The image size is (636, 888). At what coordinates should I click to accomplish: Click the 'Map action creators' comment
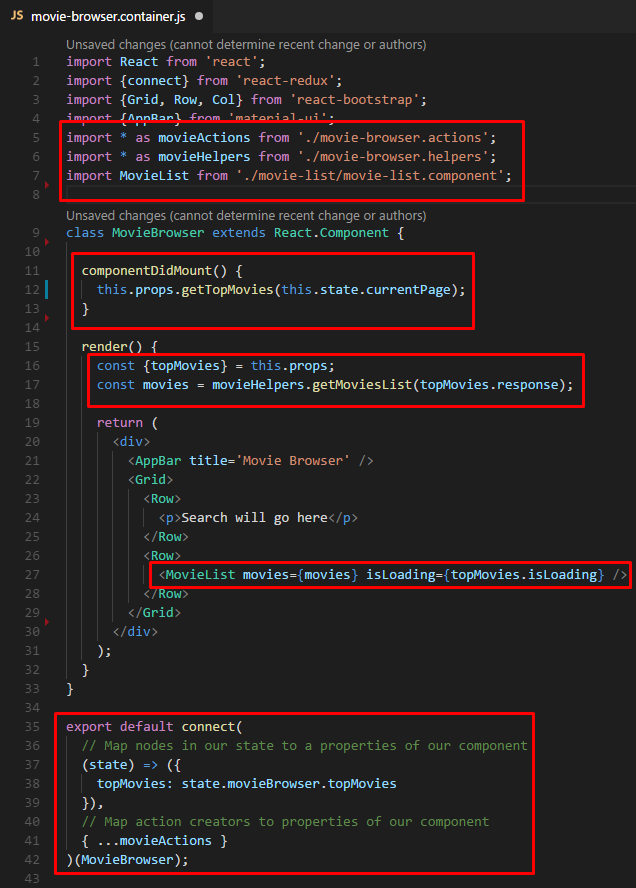tap(285, 821)
